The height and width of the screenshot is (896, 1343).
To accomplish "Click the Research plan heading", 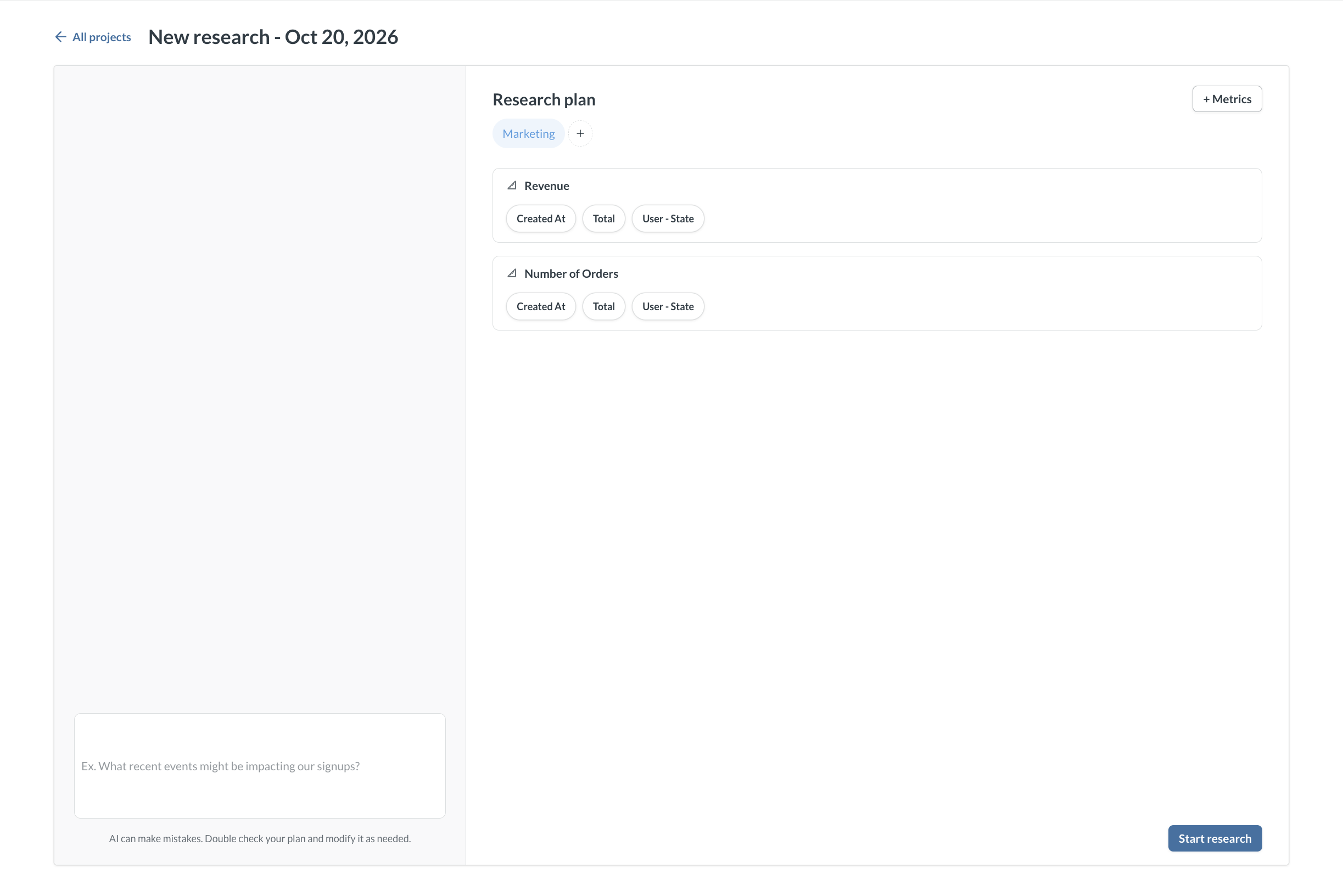I will tap(544, 99).
